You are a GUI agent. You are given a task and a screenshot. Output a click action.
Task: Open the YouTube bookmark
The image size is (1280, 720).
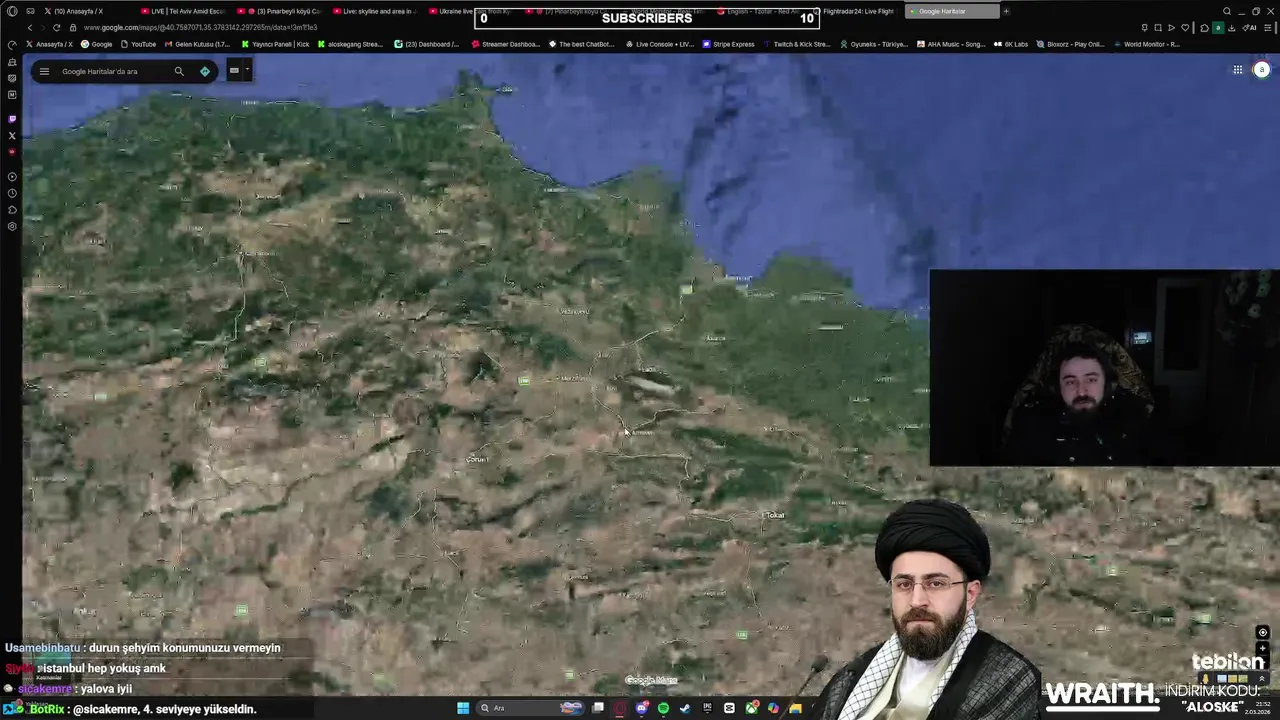[138, 44]
